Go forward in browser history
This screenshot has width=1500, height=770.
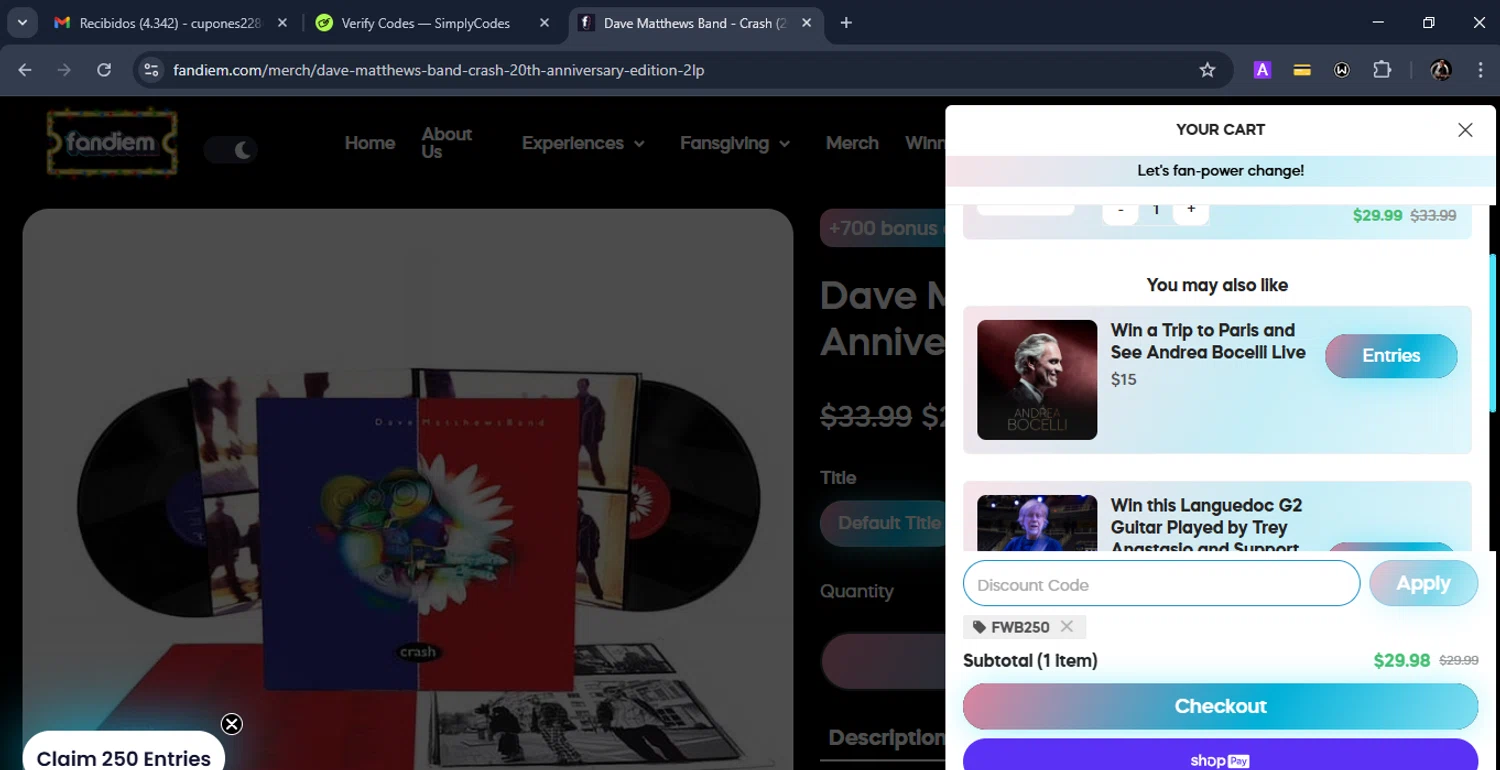[x=64, y=70]
